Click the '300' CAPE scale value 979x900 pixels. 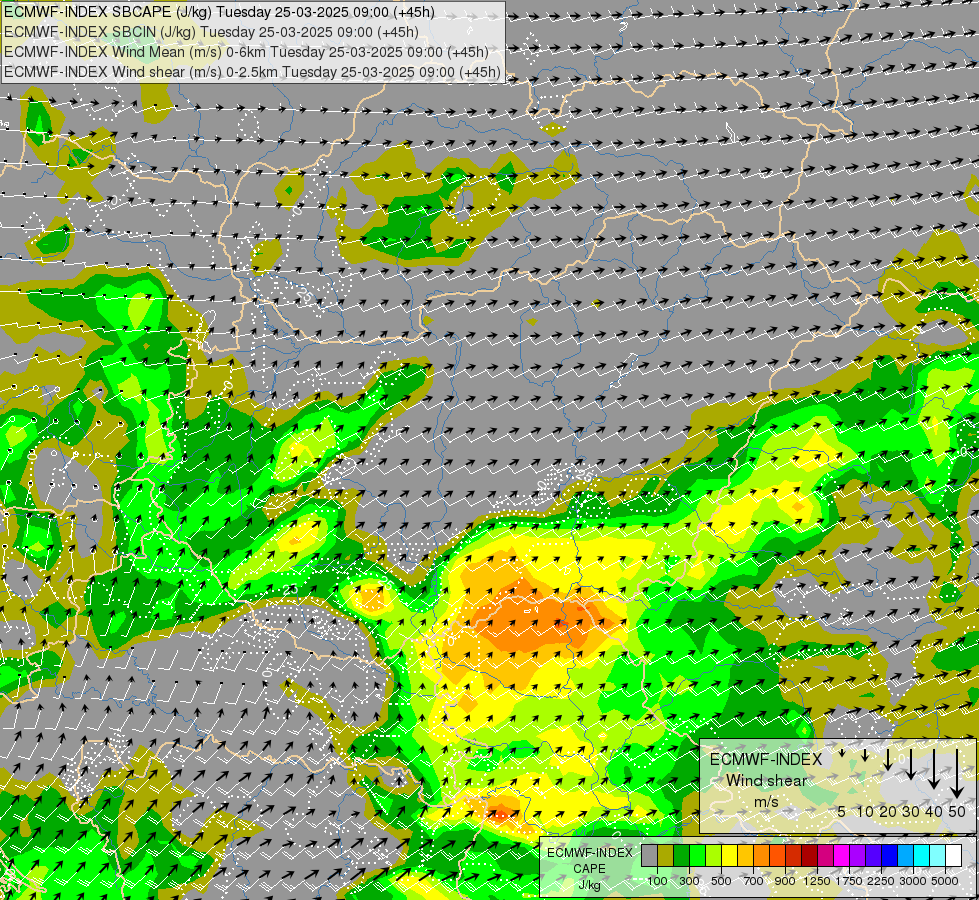pyautogui.click(x=689, y=881)
